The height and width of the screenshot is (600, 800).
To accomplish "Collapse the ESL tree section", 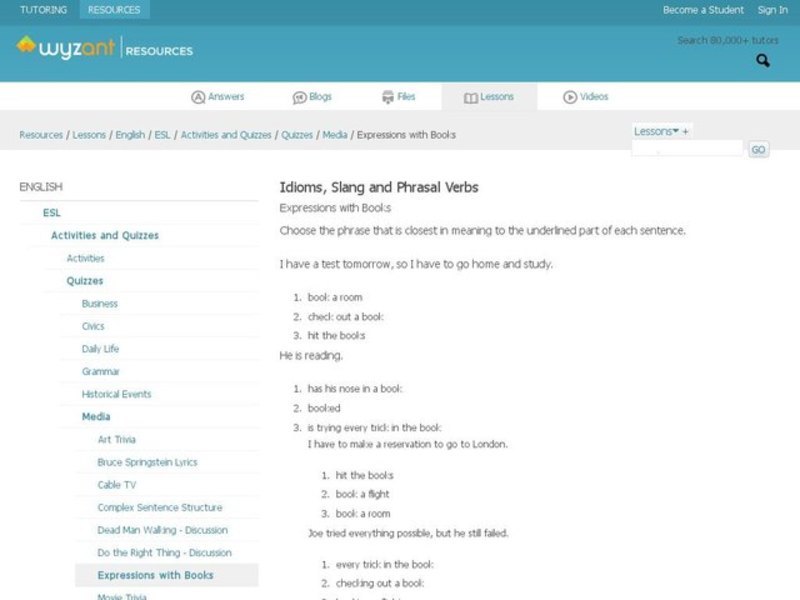I will [51, 213].
